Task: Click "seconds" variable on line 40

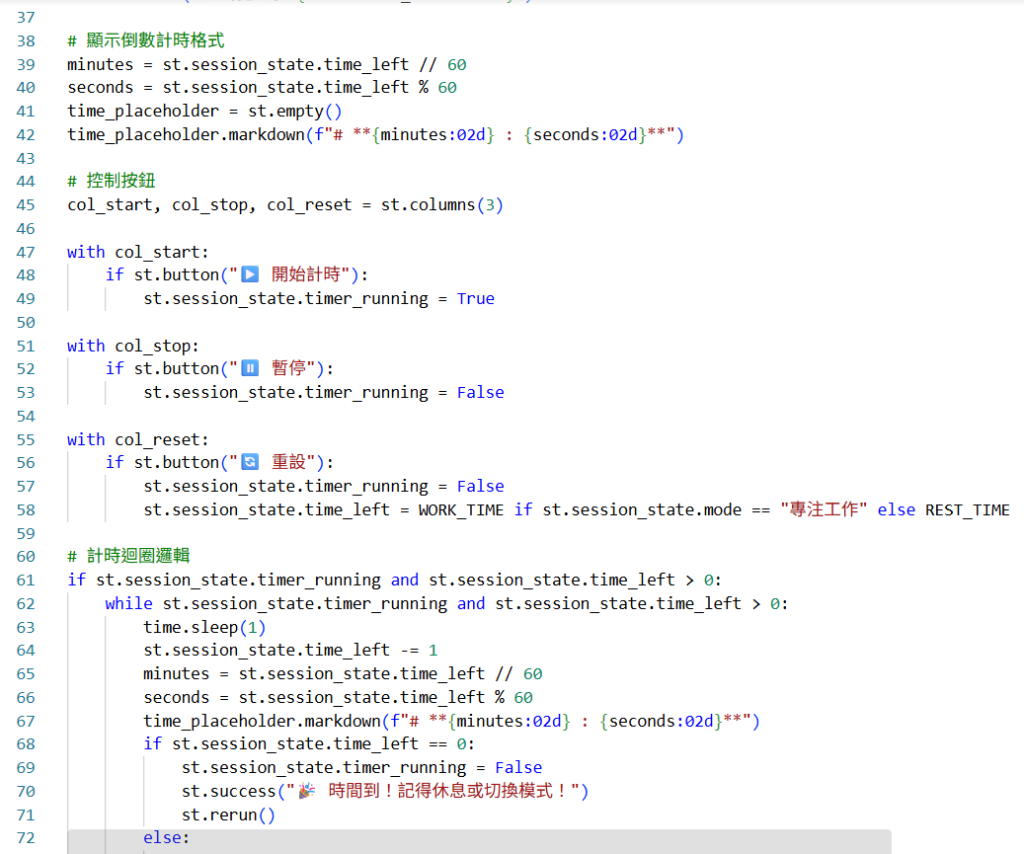Action: point(100,87)
